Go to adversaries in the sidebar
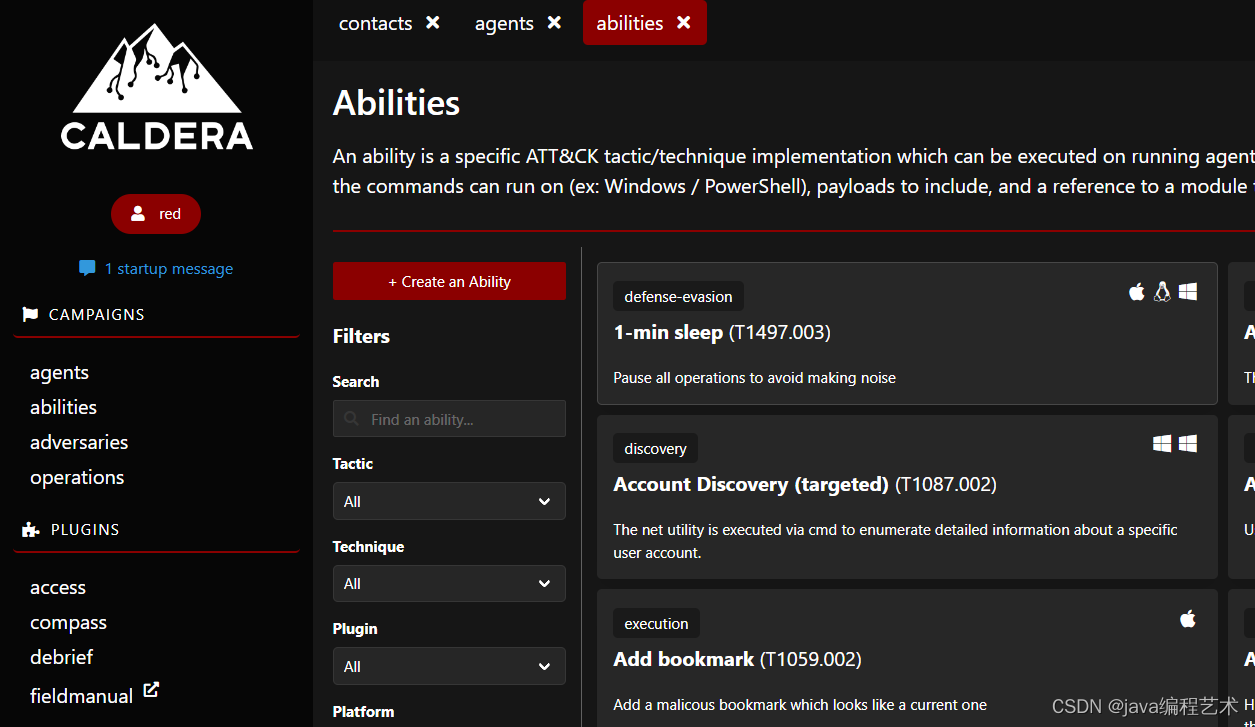The width and height of the screenshot is (1255, 727). tap(79, 442)
